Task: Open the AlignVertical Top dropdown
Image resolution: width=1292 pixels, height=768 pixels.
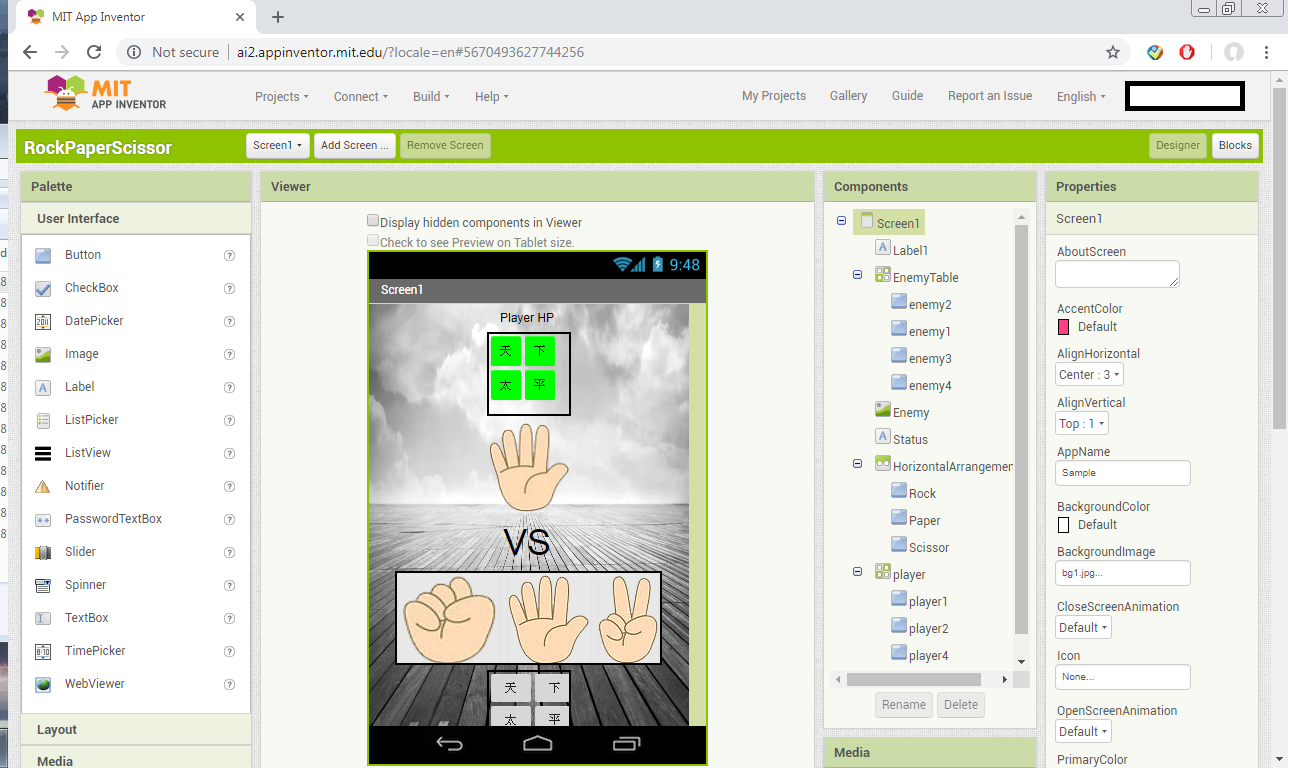Action: click(x=1082, y=424)
